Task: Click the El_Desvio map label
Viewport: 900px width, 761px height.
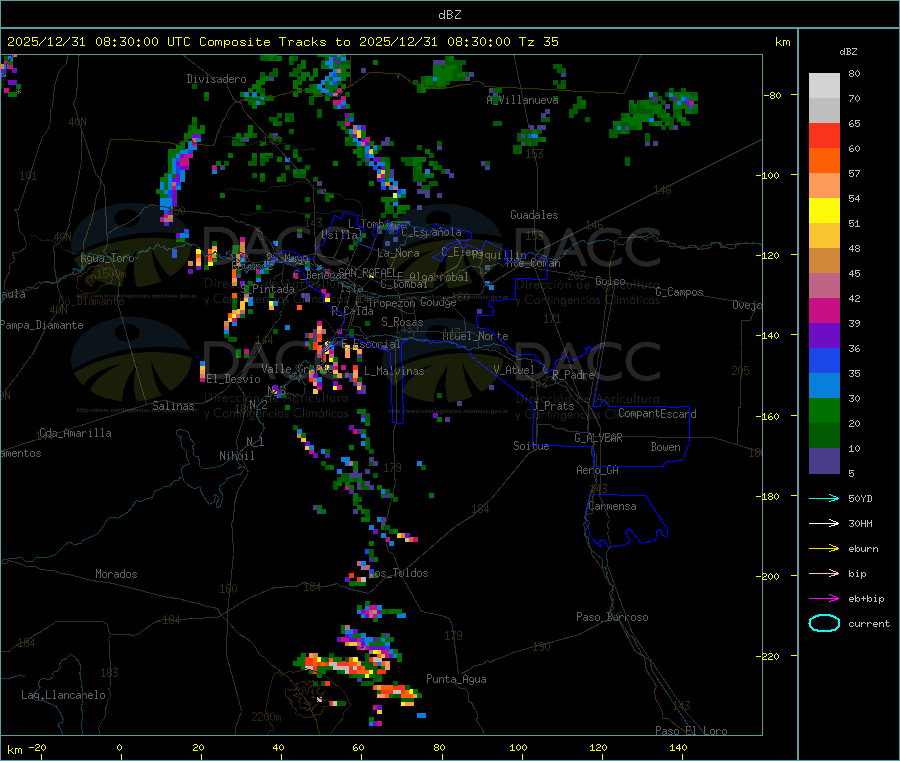Action: [234, 379]
